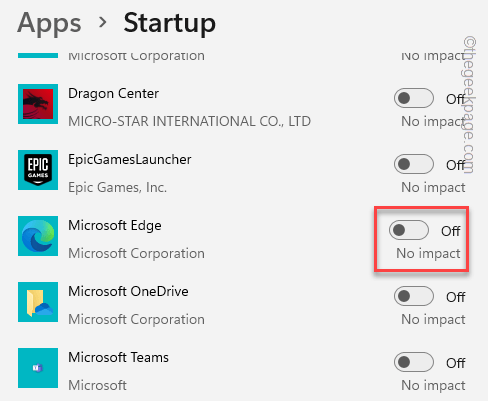
Task: Click the Startup page heading
Action: tap(170, 24)
